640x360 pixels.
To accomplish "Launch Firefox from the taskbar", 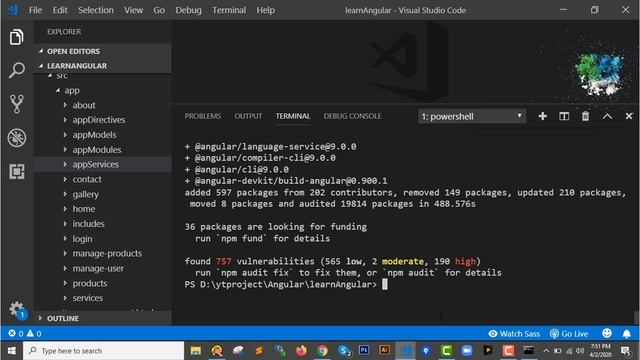I will pyautogui.click(x=301, y=350).
